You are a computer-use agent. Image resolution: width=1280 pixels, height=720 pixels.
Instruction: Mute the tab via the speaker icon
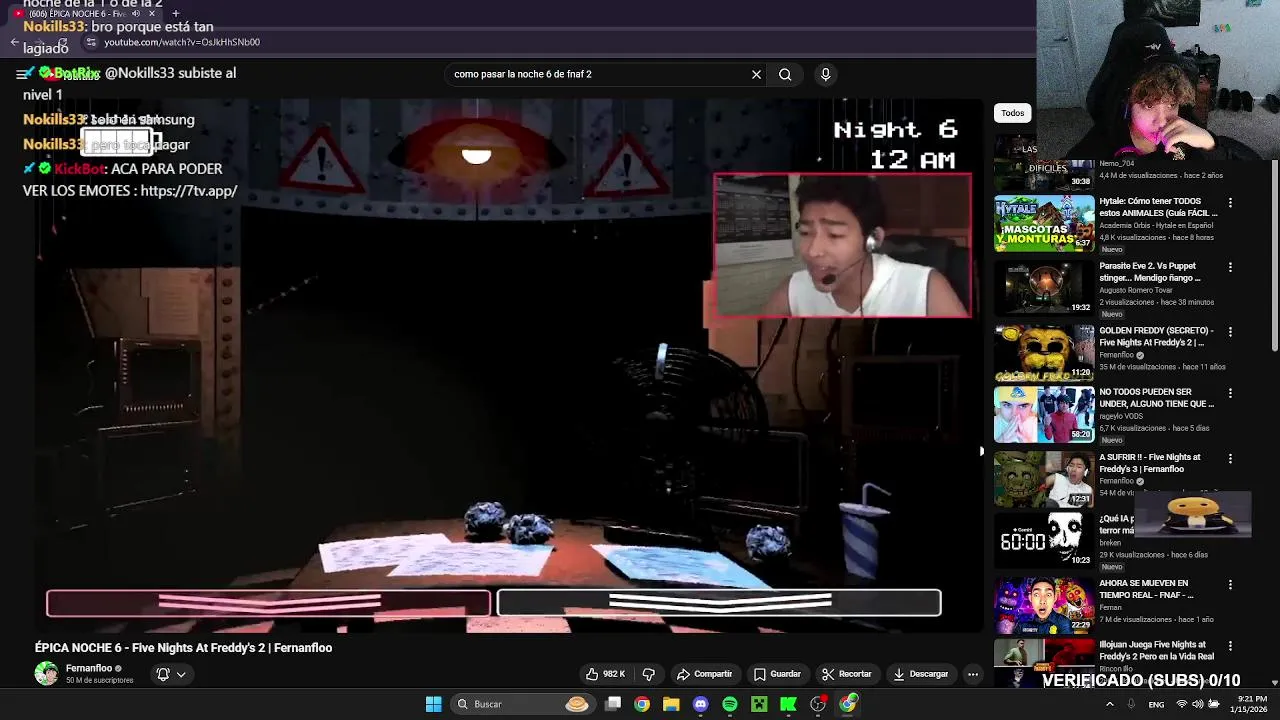point(136,14)
